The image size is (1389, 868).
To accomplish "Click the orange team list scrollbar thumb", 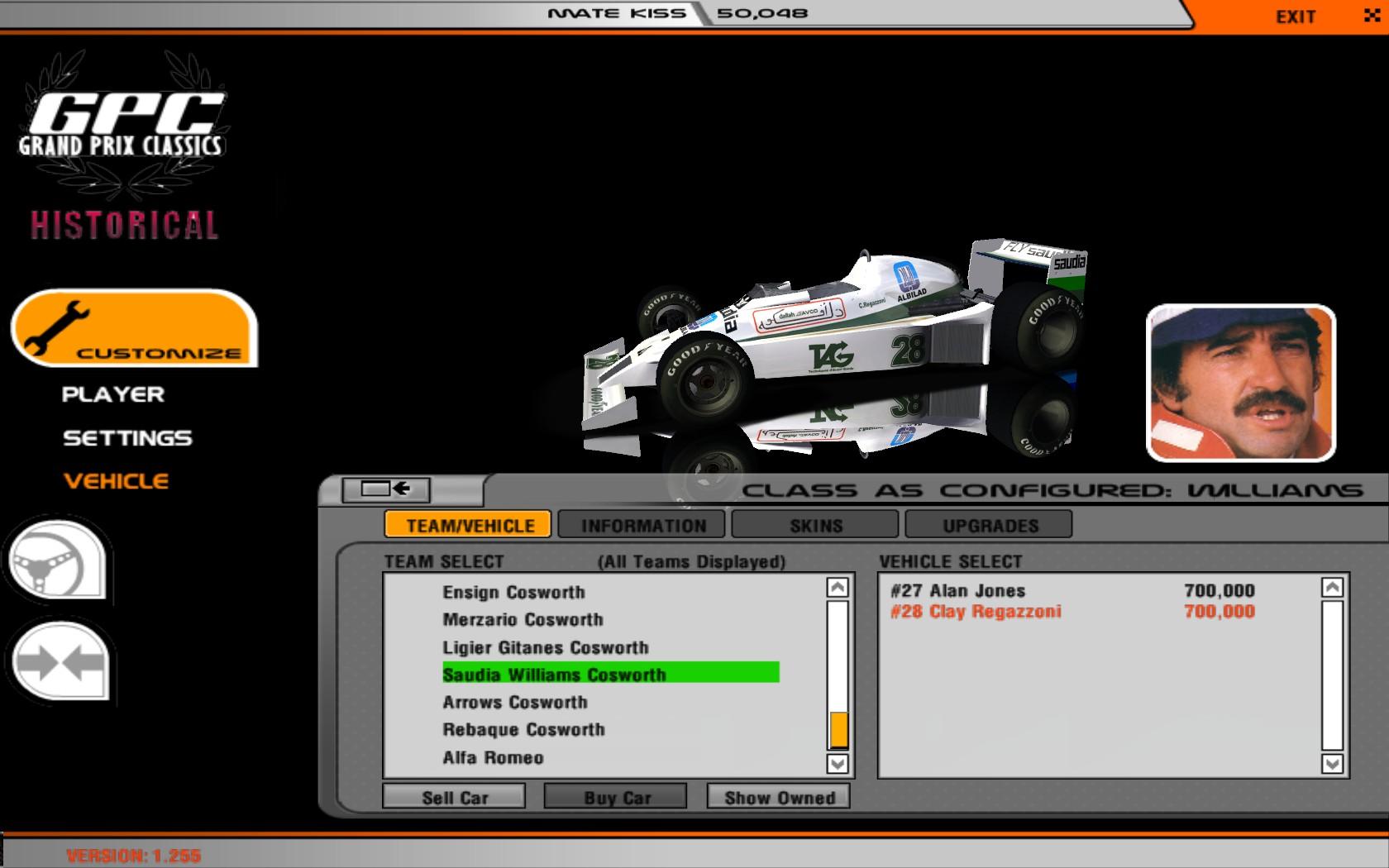I will point(838,731).
